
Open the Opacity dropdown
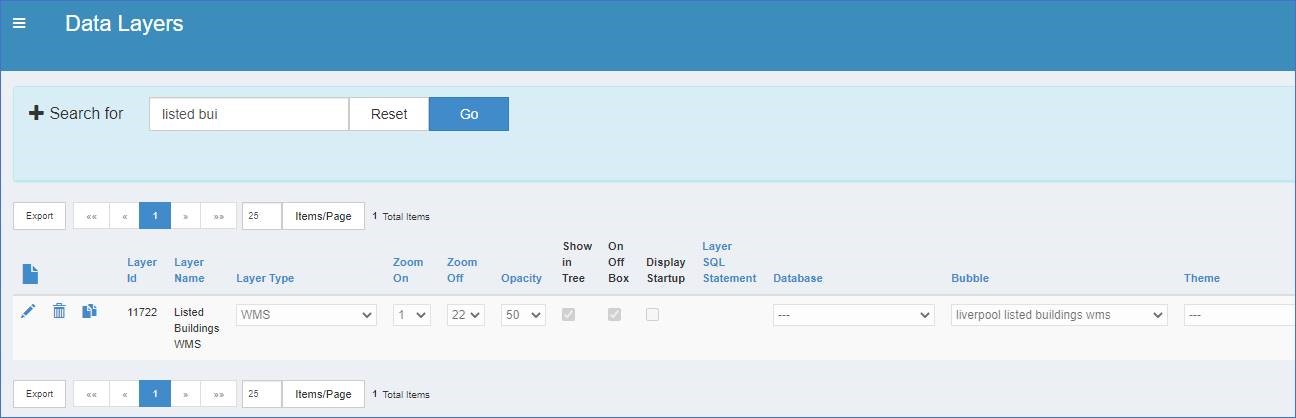(x=523, y=315)
